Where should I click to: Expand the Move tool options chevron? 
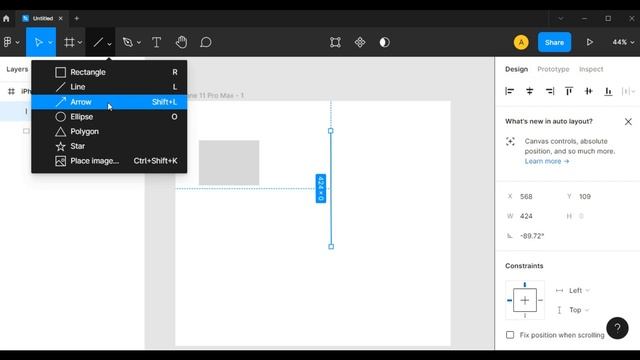coord(50,42)
